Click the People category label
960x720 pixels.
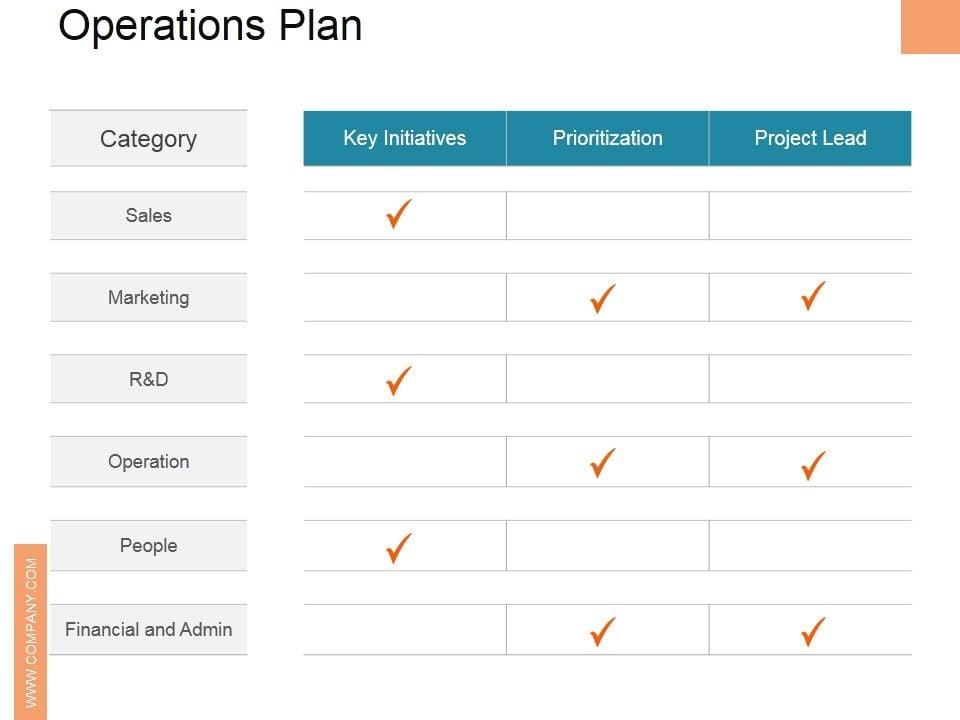pos(148,545)
